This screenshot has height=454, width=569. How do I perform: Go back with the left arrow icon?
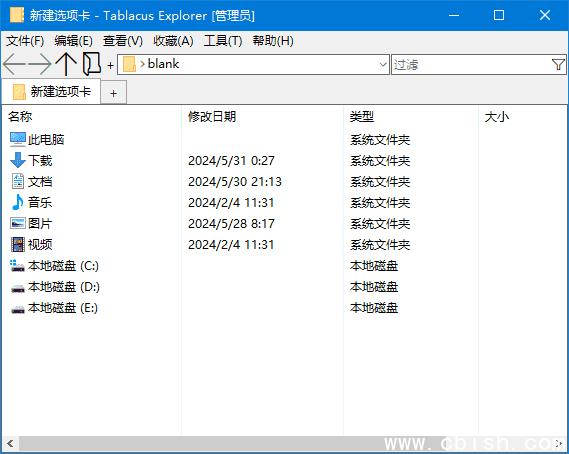tap(15, 64)
